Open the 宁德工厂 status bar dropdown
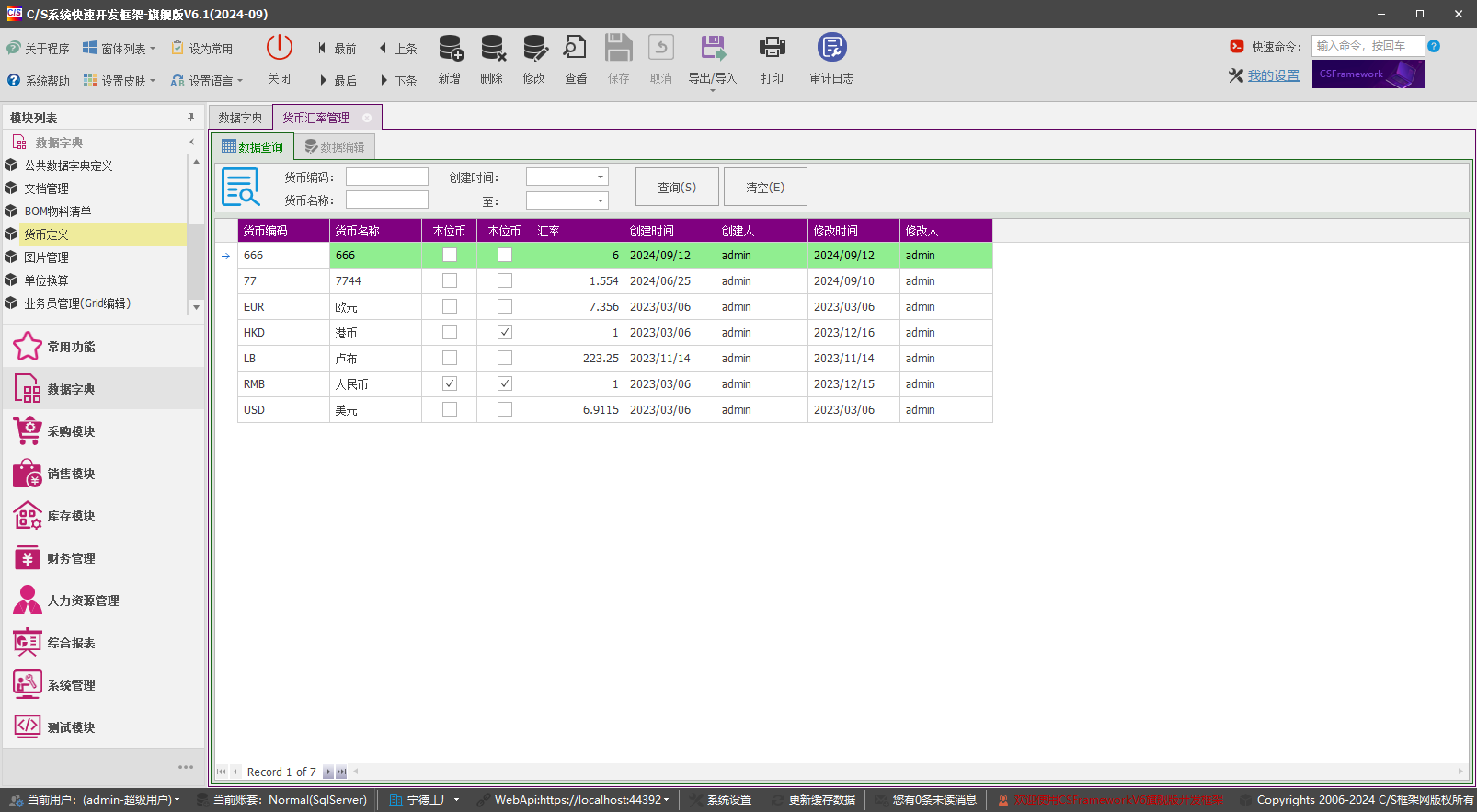Image resolution: width=1477 pixels, height=812 pixels. pos(424,800)
